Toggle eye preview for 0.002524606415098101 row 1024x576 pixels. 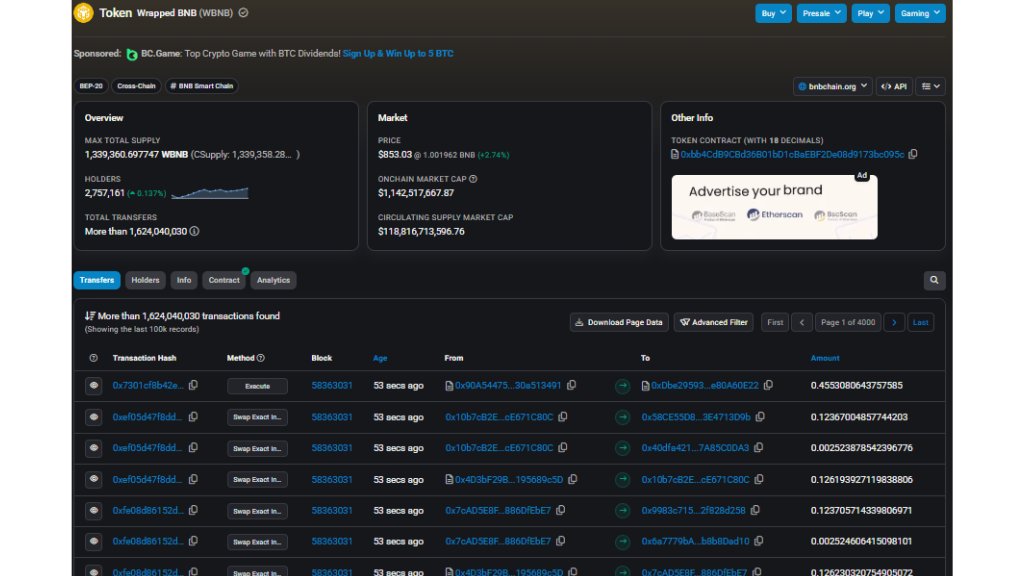coord(93,541)
